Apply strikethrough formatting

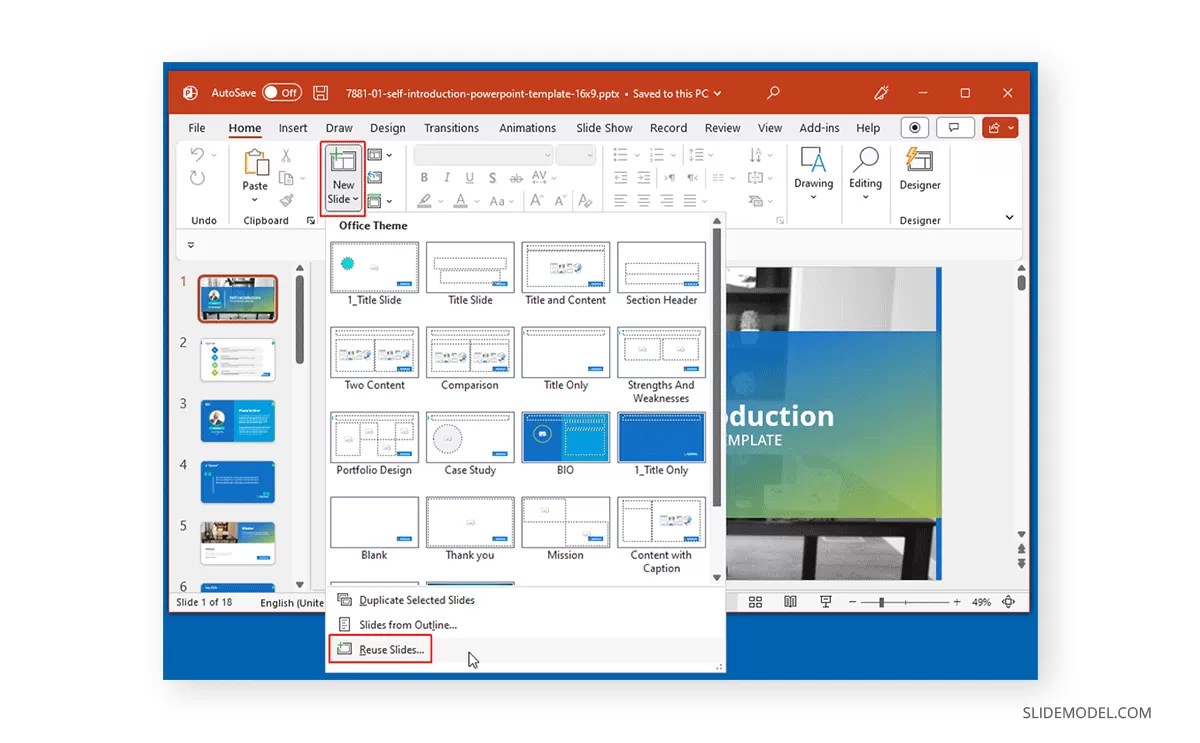click(517, 177)
